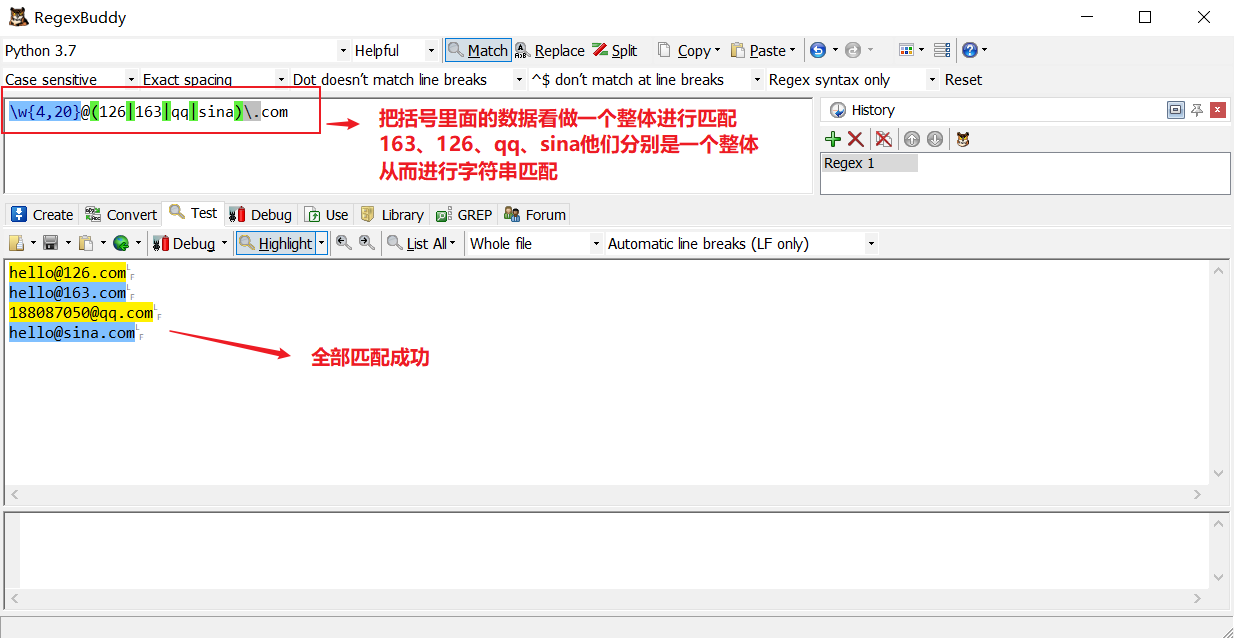
Task: Toggle Dot doesn't match line breaks
Action: pyautogui.click(x=408, y=79)
